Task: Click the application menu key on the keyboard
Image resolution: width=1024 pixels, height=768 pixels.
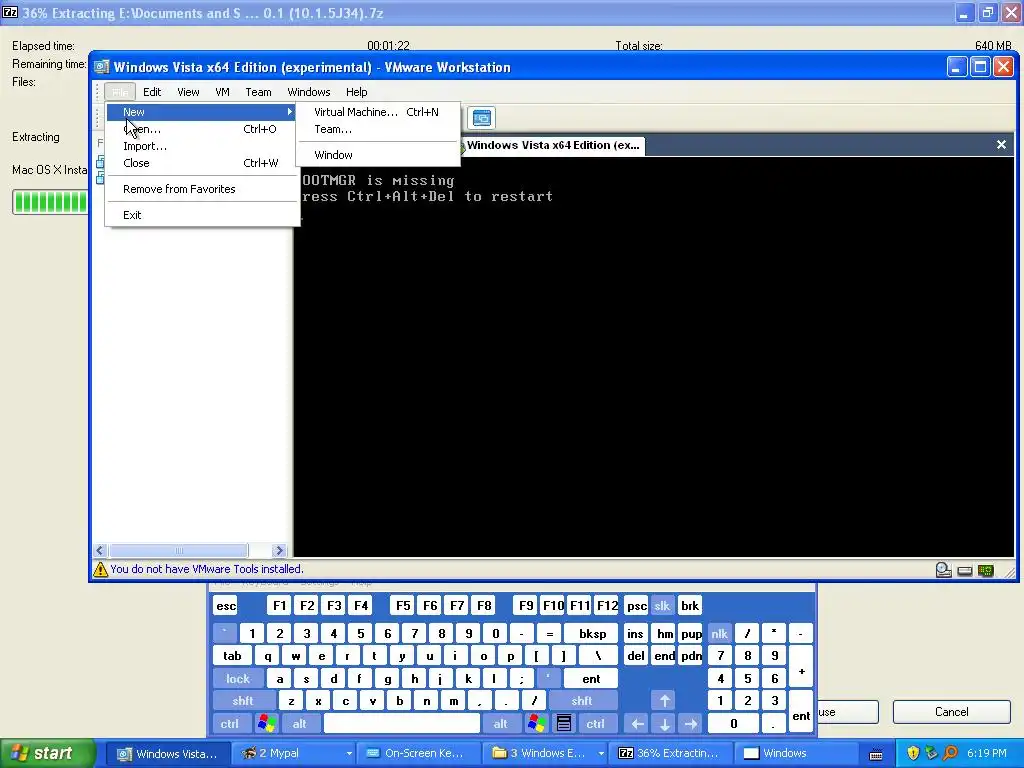Action: [x=564, y=724]
